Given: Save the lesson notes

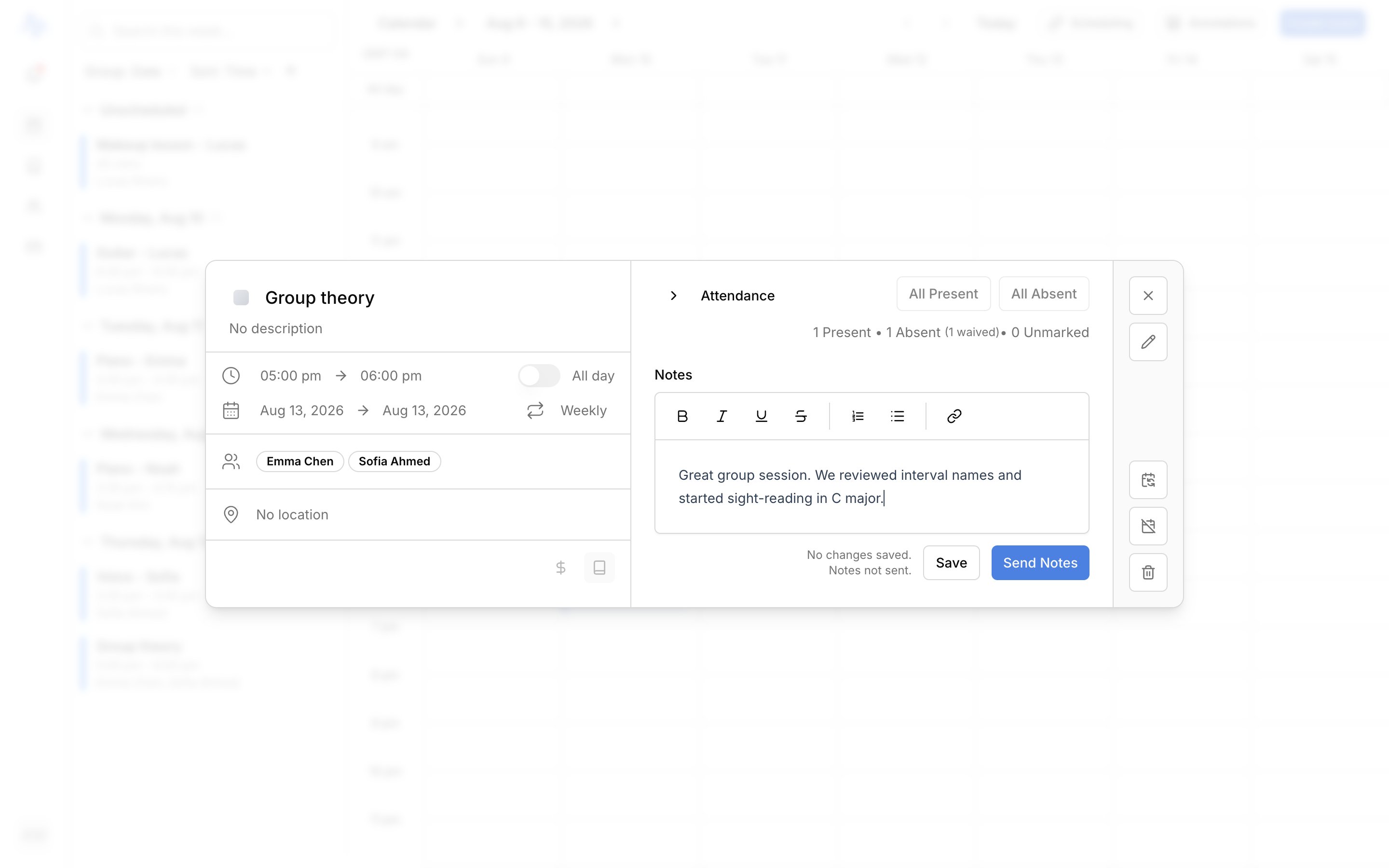Looking at the screenshot, I should click(x=951, y=563).
